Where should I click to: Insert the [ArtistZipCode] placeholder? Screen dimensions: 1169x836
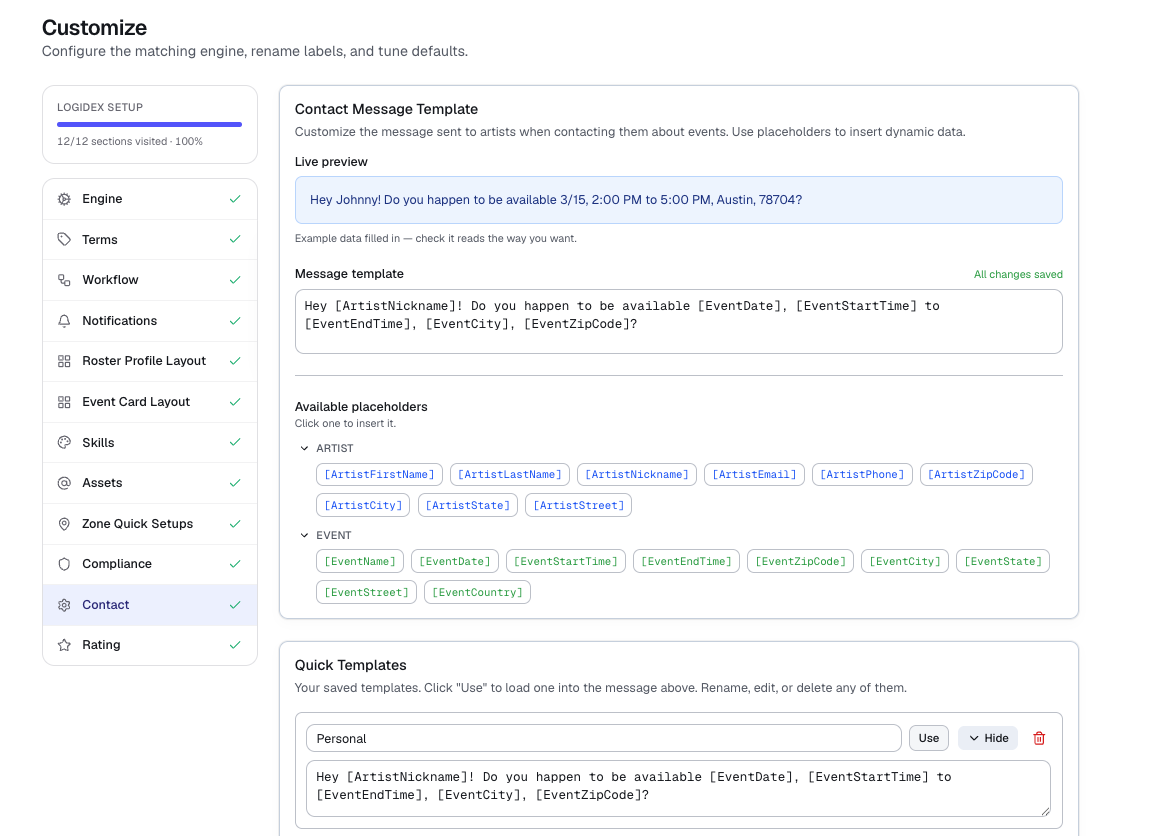(976, 475)
